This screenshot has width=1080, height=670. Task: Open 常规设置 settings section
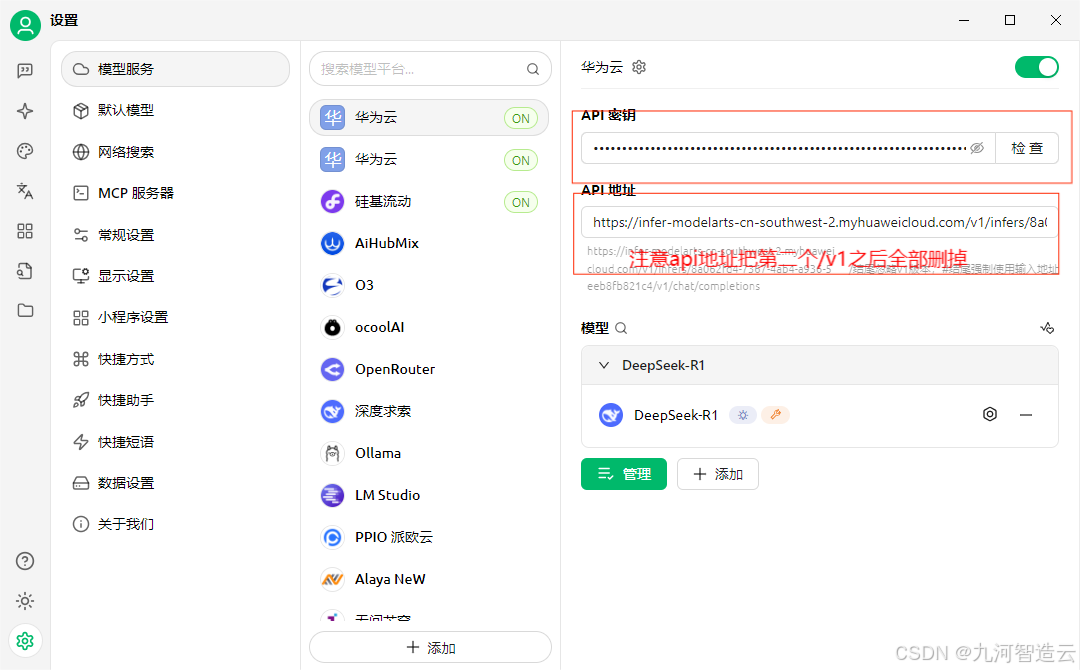click(x=175, y=235)
